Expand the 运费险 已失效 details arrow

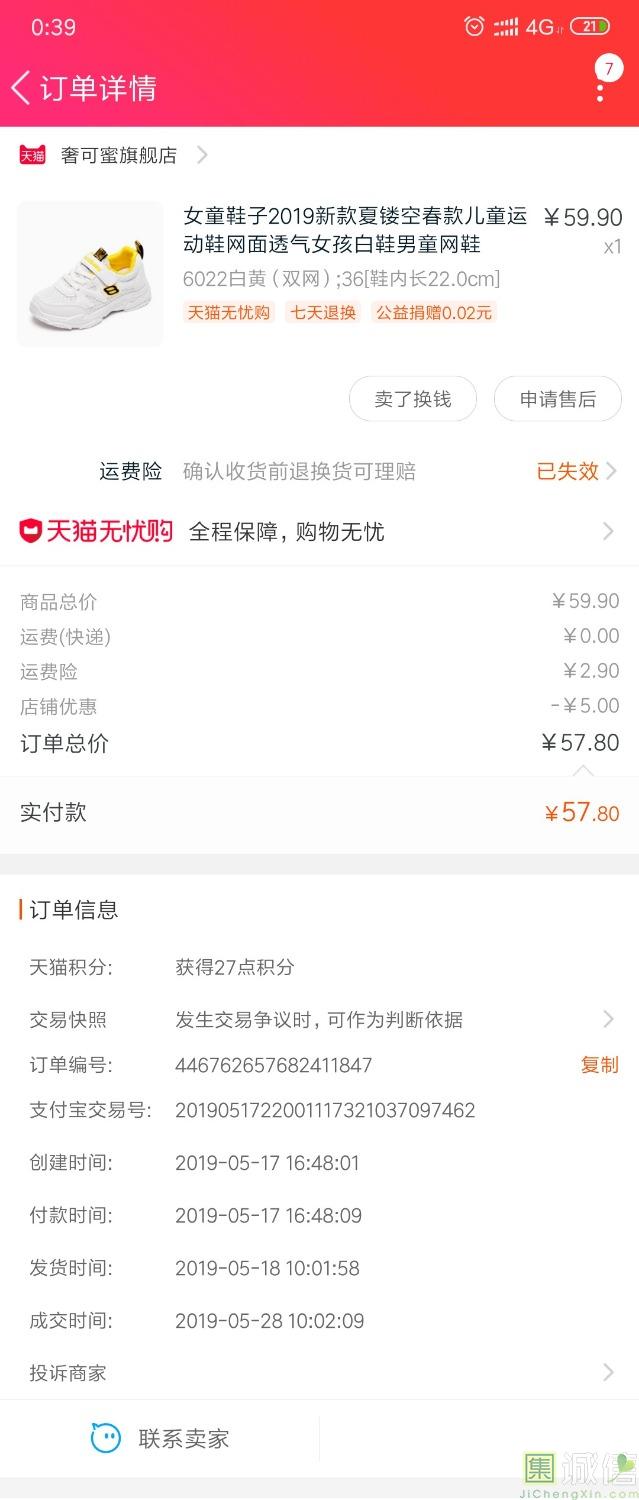(x=610, y=471)
